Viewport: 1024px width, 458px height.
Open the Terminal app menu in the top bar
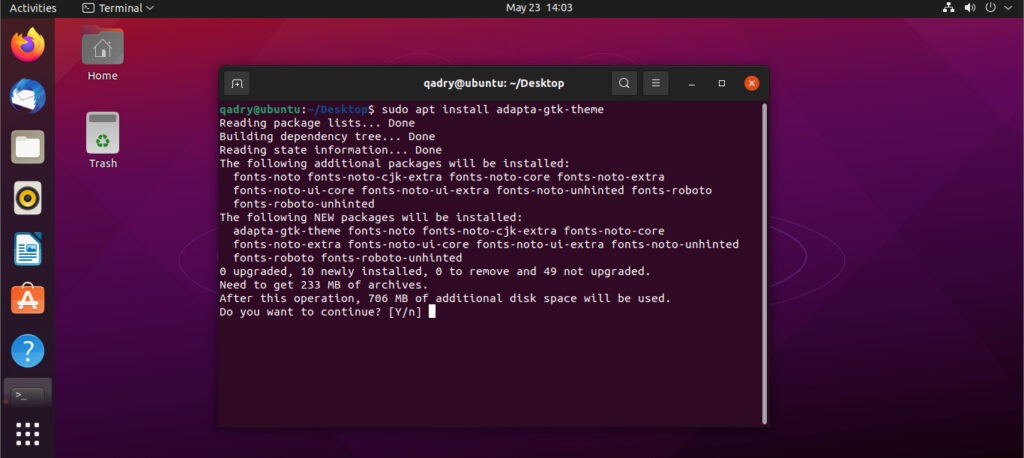point(118,8)
